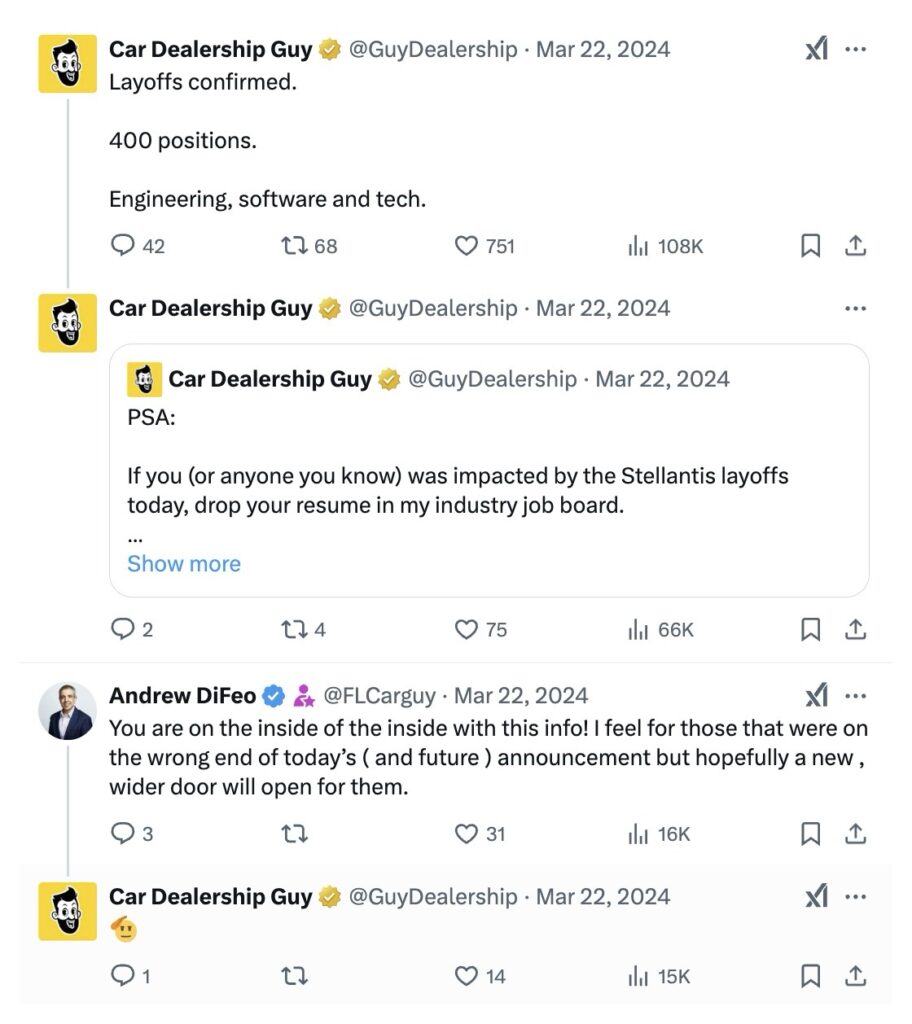Share the salute emoji reply tweet
This screenshot has height=1024, width=912.
pyautogui.click(x=856, y=976)
